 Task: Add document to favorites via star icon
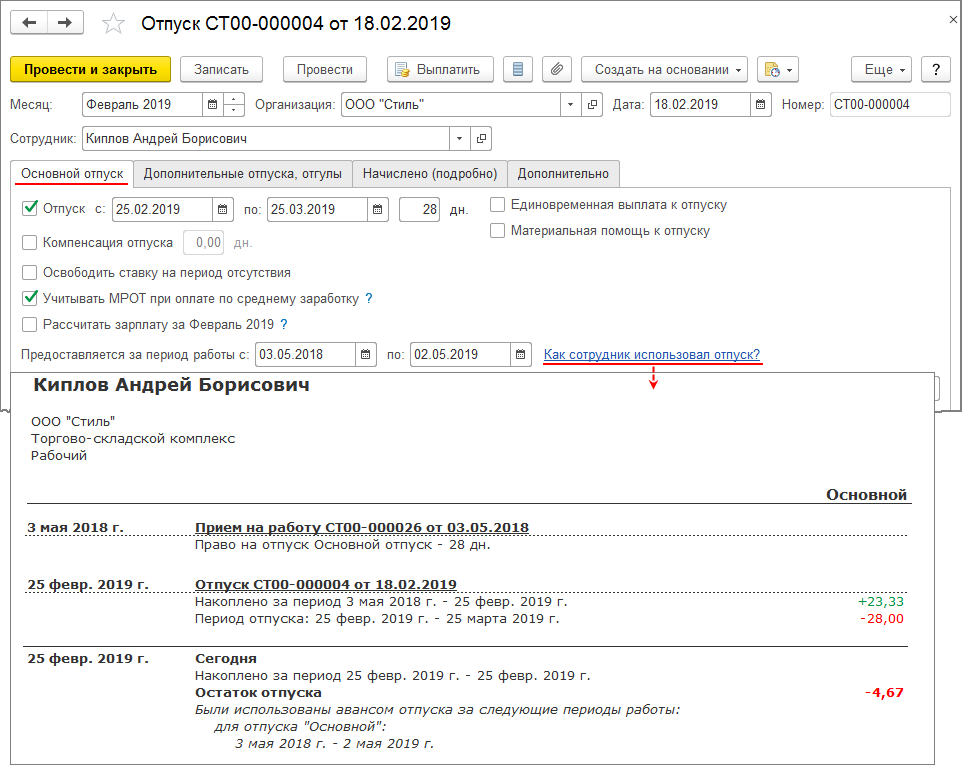coord(113,22)
